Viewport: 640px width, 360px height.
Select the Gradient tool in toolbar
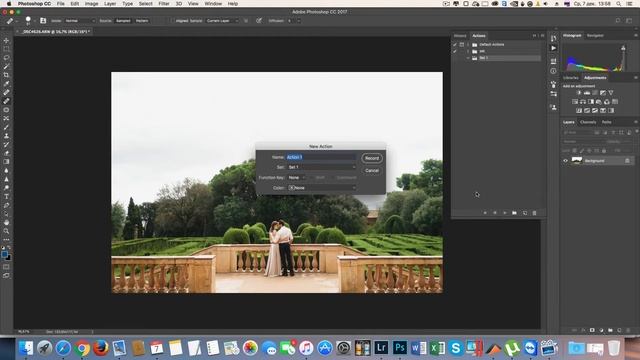tap(6, 162)
